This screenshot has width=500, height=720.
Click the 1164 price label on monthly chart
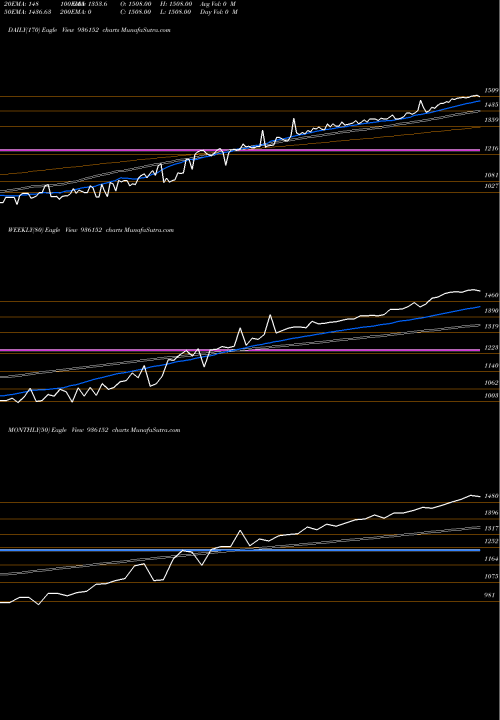pyautogui.click(x=491, y=559)
